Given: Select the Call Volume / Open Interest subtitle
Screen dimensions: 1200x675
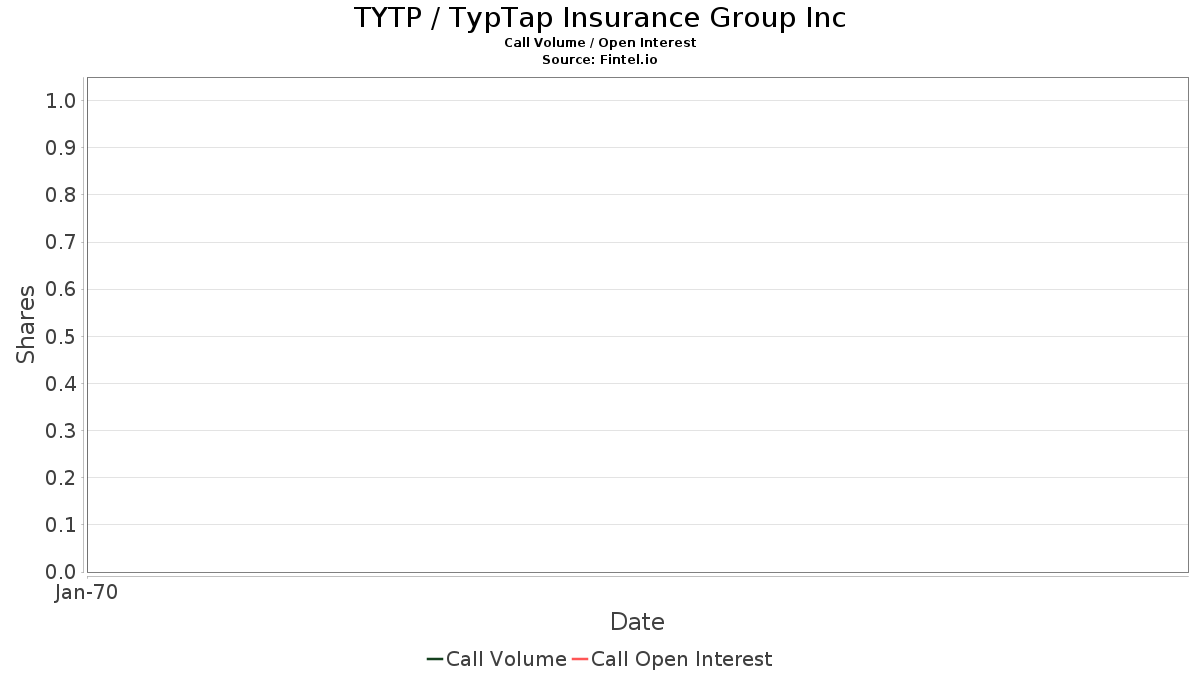Looking at the screenshot, I should click(600, 43).
